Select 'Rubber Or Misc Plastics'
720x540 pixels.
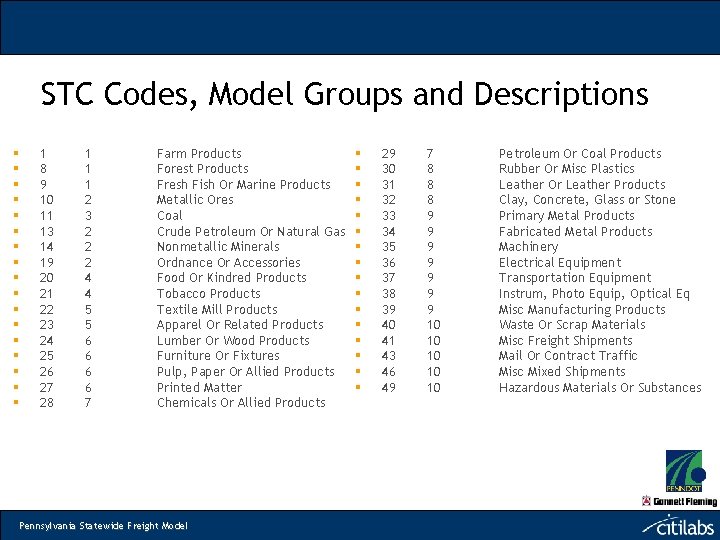(566, 169)
